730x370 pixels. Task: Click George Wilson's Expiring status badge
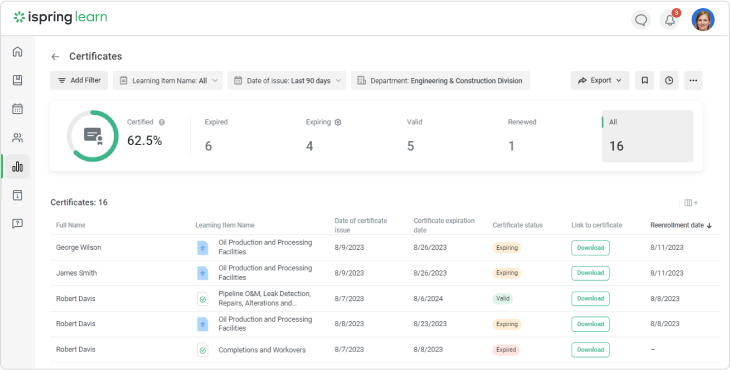pos(507,248)
